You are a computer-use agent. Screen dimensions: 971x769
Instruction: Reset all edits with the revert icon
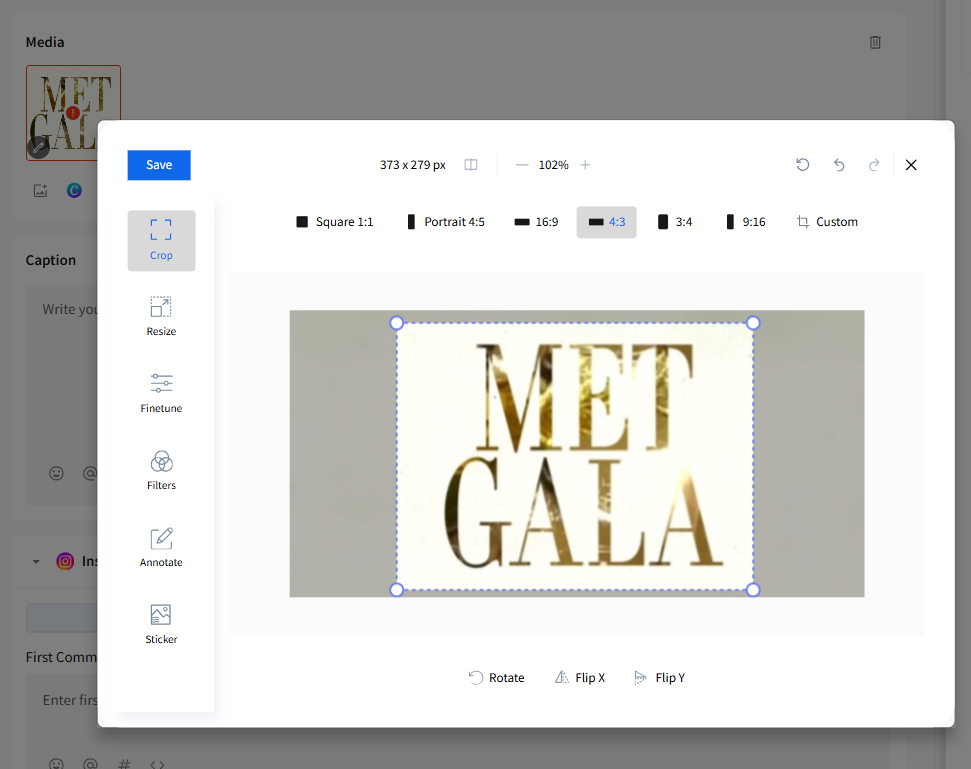pos(803,165)
